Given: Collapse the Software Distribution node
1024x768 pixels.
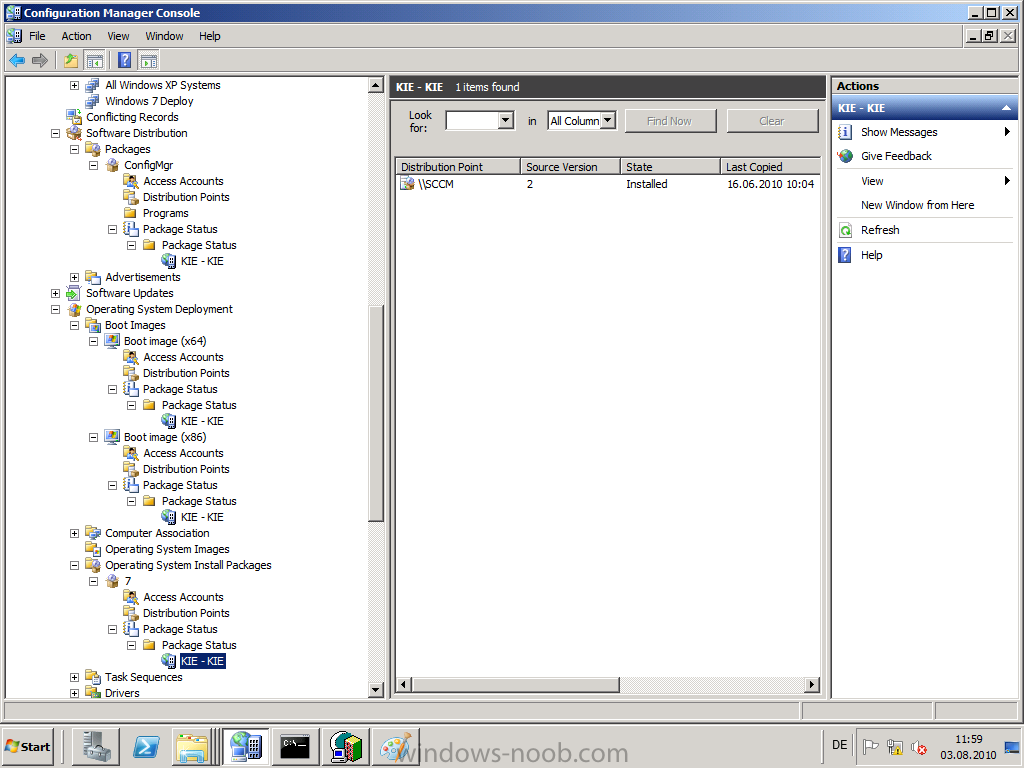Looking at the screenshot, I should 56,133.
